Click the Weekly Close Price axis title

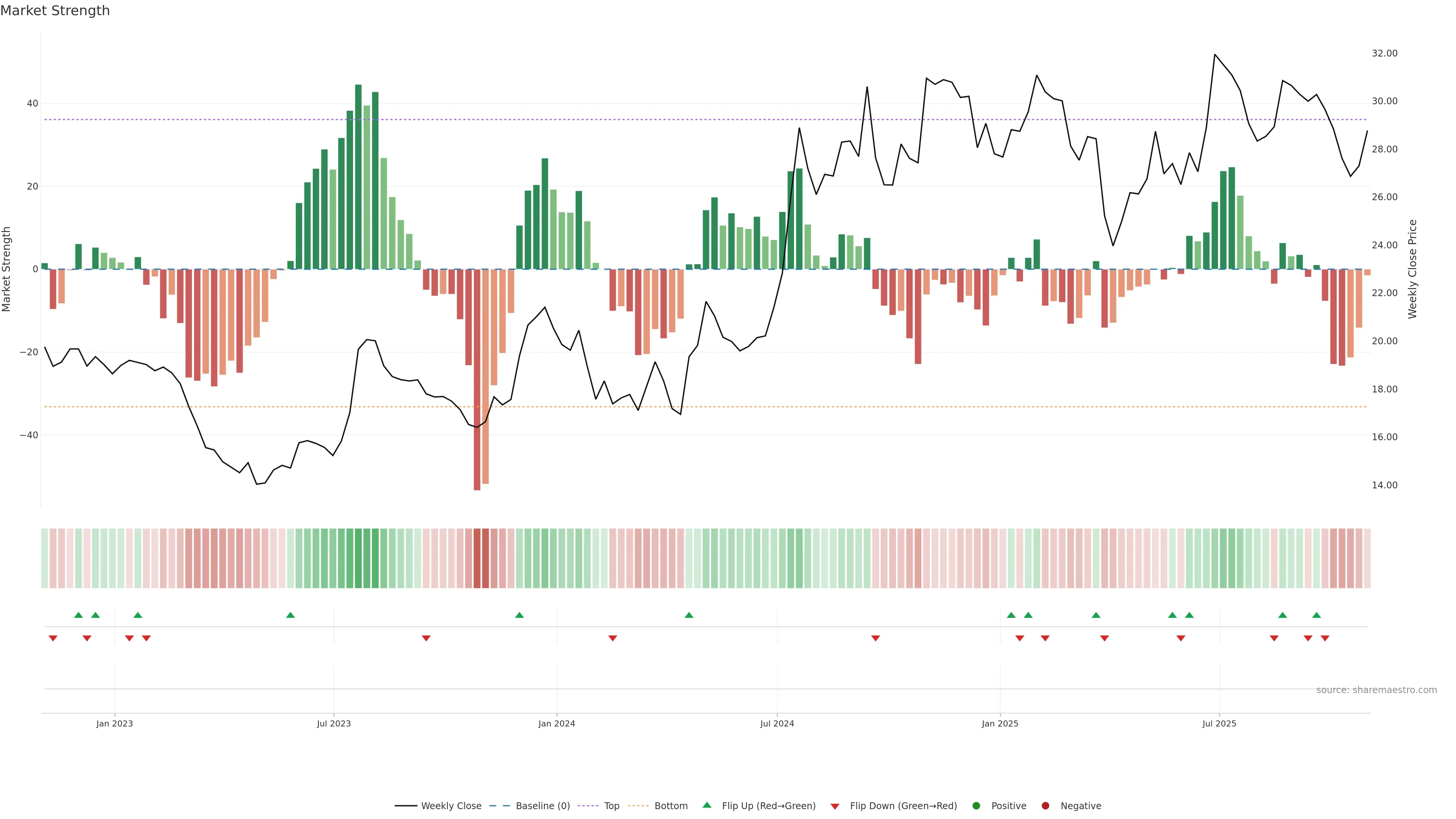coord(1412,269)
